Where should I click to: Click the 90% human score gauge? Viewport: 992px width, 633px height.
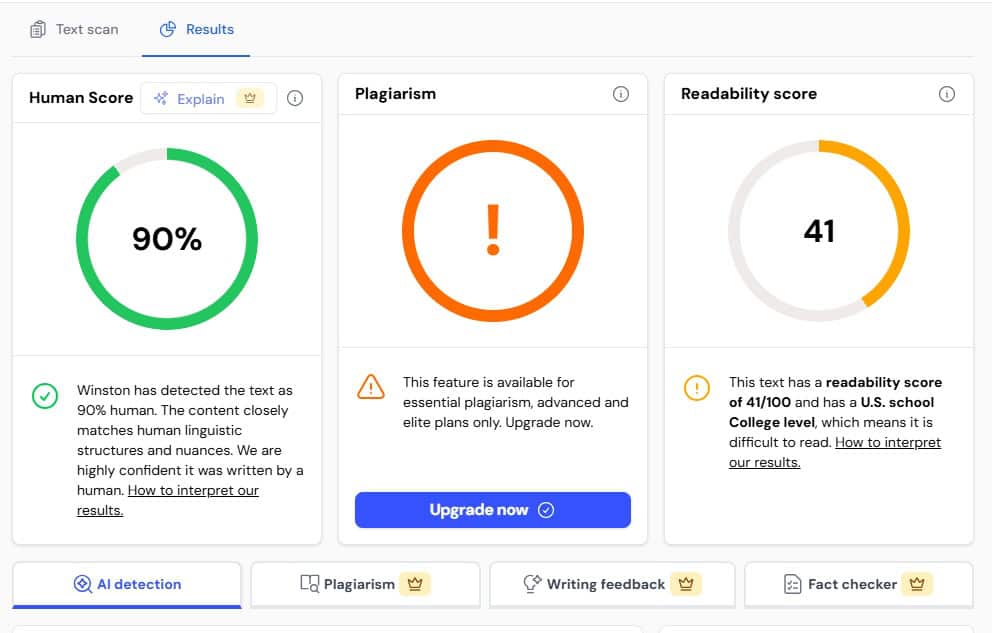pos(167,238)
